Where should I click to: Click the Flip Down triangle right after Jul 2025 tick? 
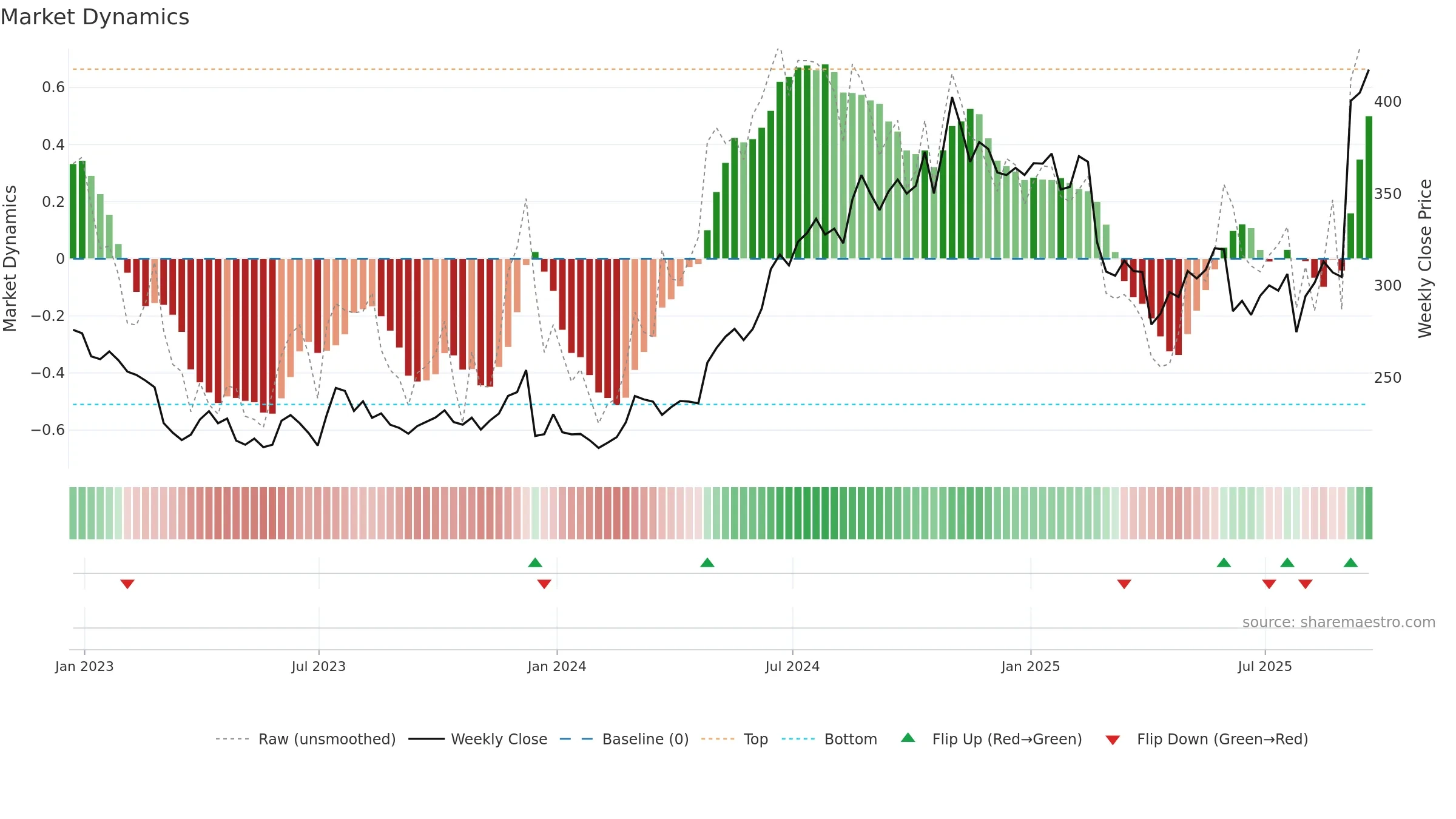pyautogui.click(x=1269, y=584)
